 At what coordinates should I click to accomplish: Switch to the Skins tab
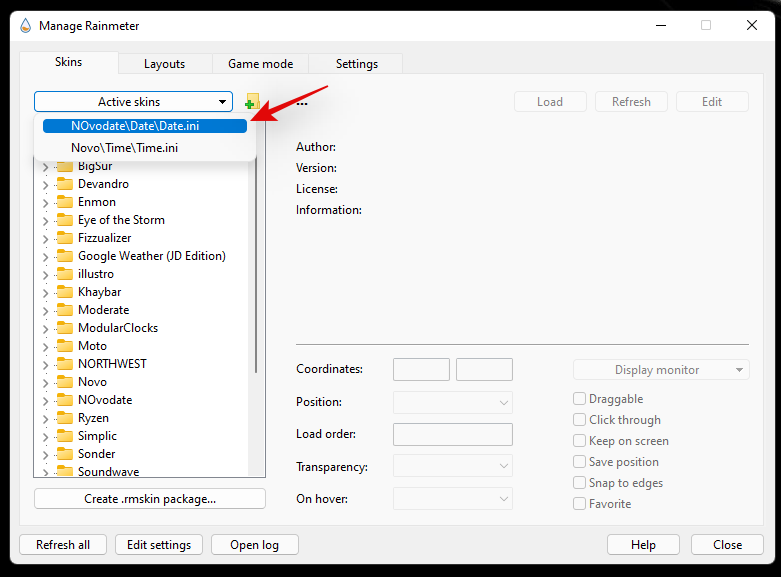[69, 62]
